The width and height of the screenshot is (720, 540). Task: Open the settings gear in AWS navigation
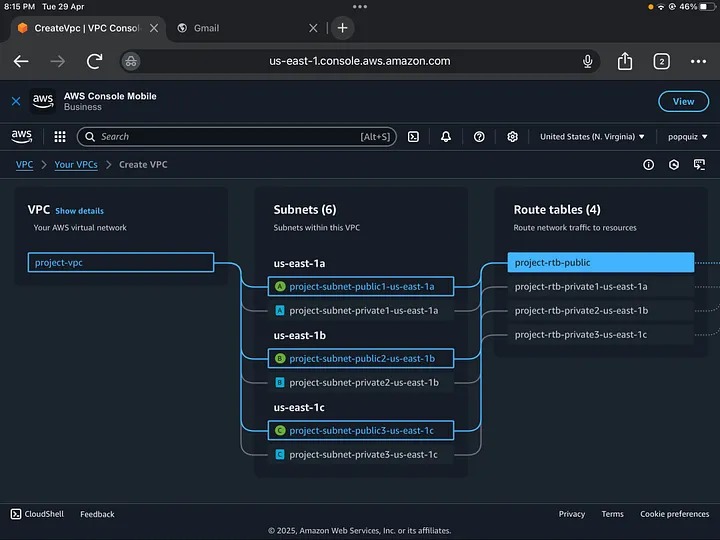pos(512,136)
